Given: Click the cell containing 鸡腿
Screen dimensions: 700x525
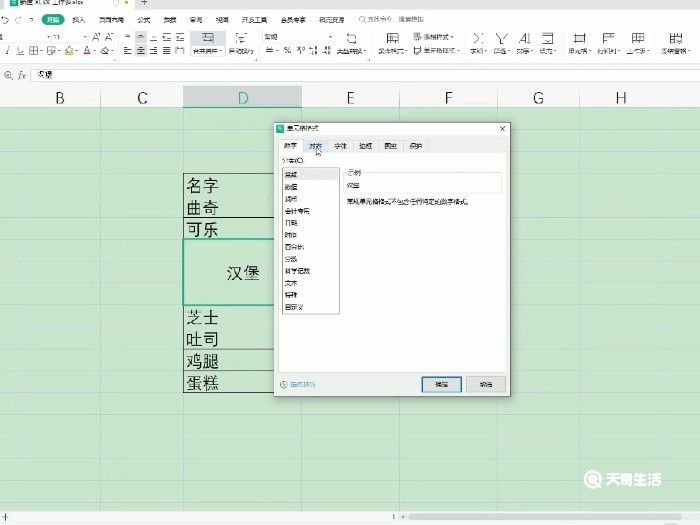Looking at the screenshot, I should pos(229,360).
